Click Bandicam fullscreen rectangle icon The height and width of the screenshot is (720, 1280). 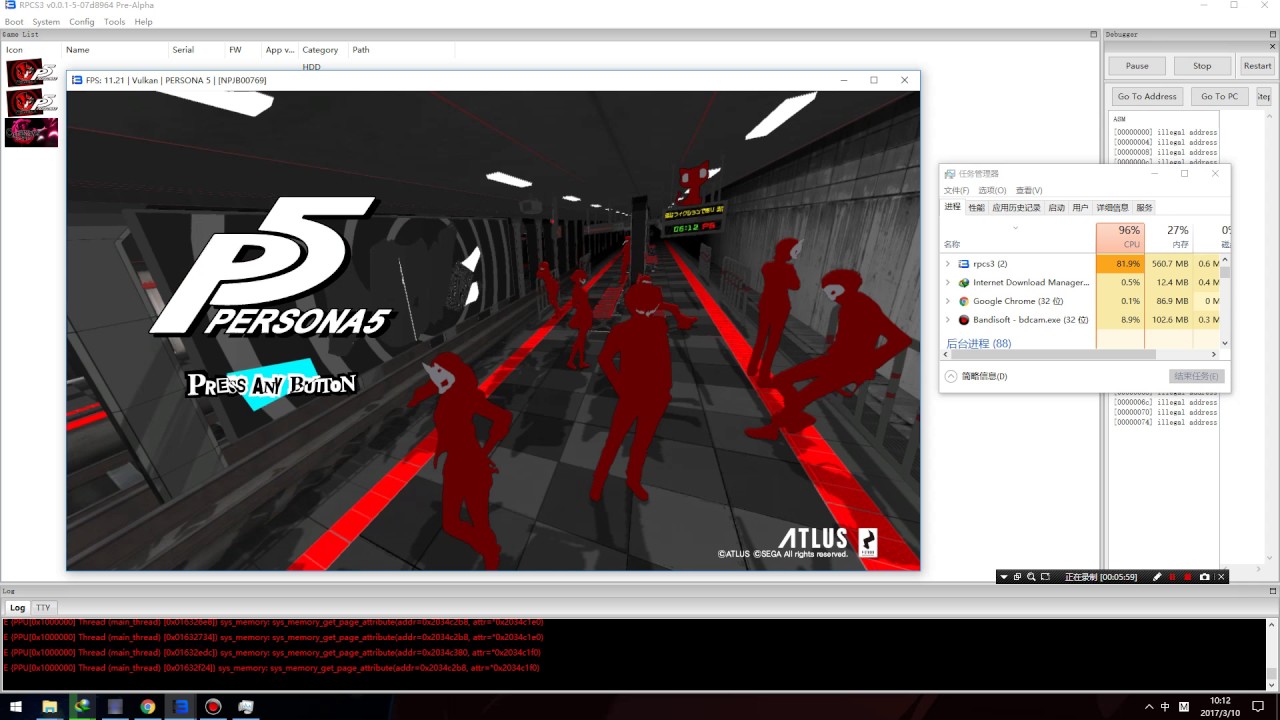[x=1045, y=577]
